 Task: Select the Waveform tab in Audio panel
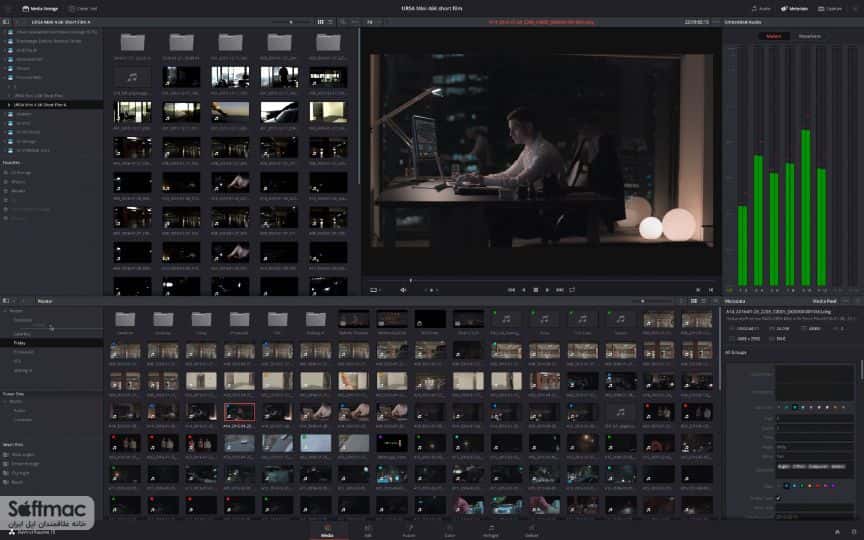click(809, 36)
